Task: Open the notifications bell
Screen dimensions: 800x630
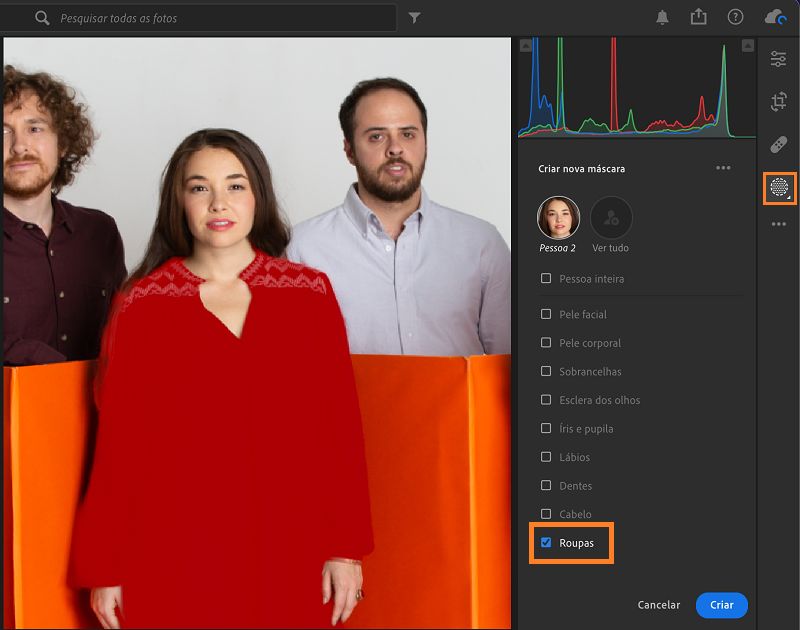Action: pos(662,17)
